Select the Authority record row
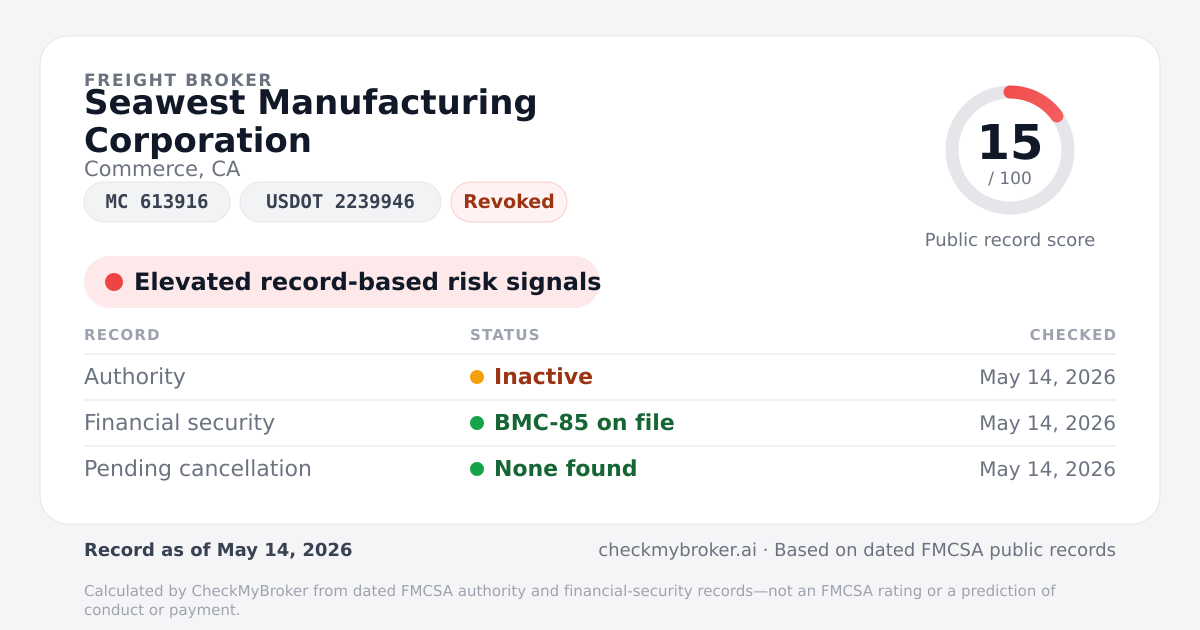This screenshot has height=630, width=1200. click(600, 377)
